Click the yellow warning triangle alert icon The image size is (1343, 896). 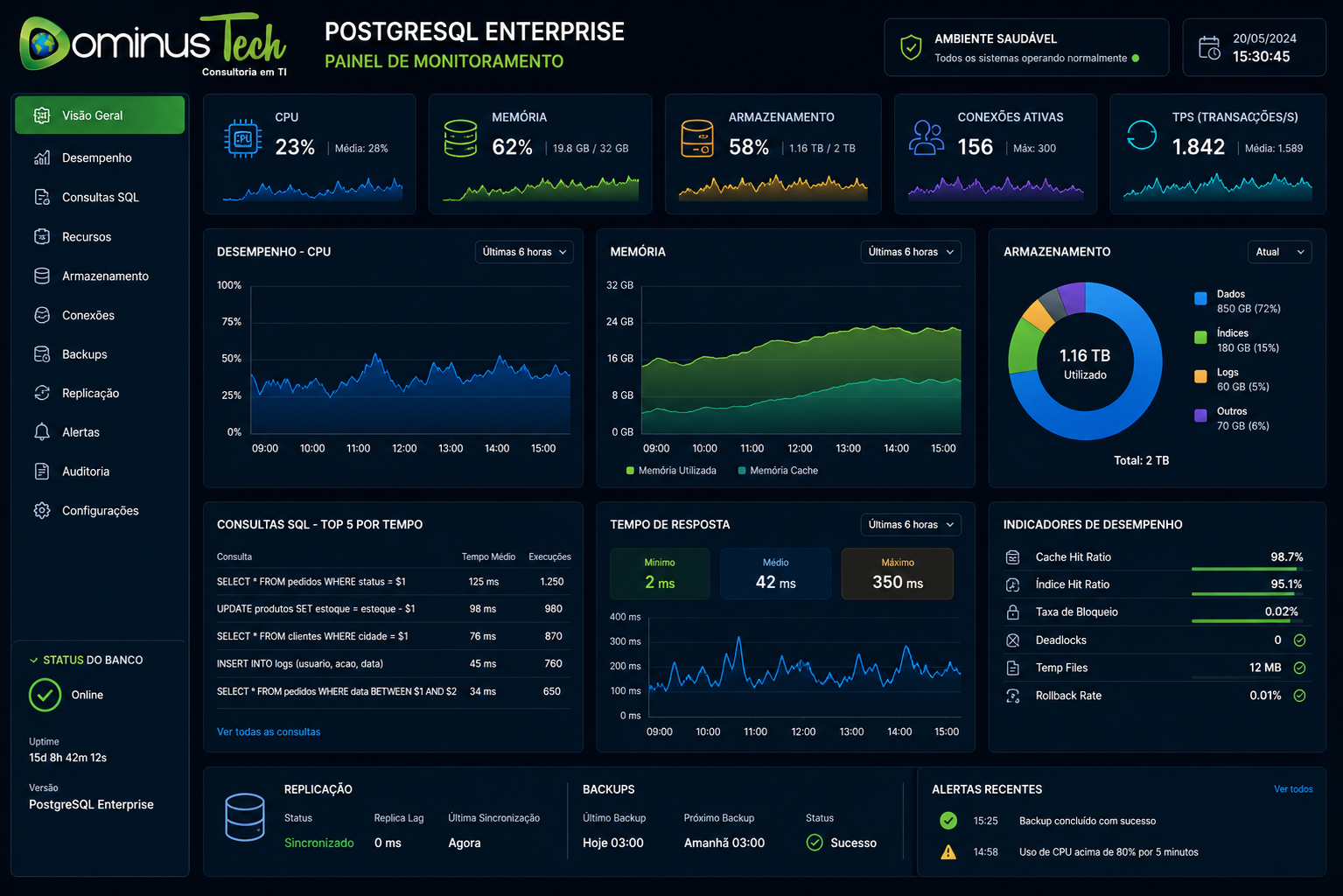[948, 851]
